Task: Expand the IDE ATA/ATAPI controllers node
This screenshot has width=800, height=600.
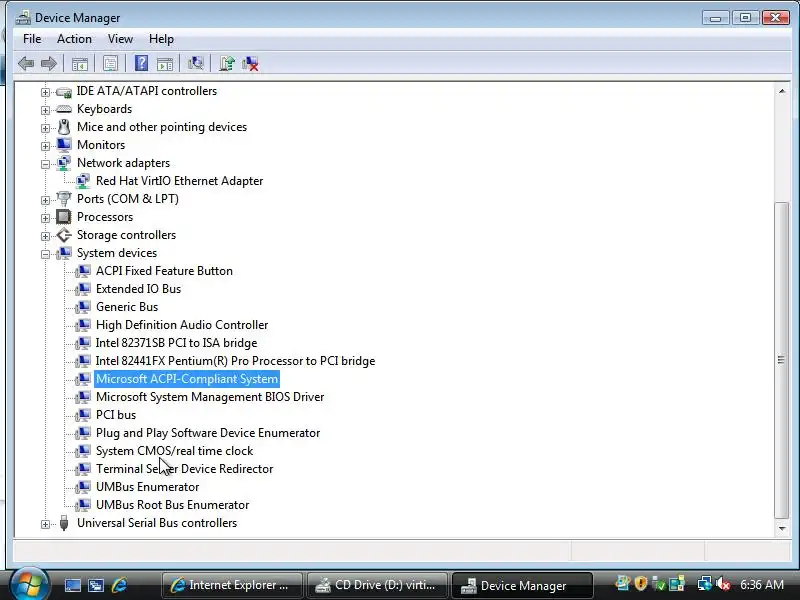Action: [x=45, y=92]
